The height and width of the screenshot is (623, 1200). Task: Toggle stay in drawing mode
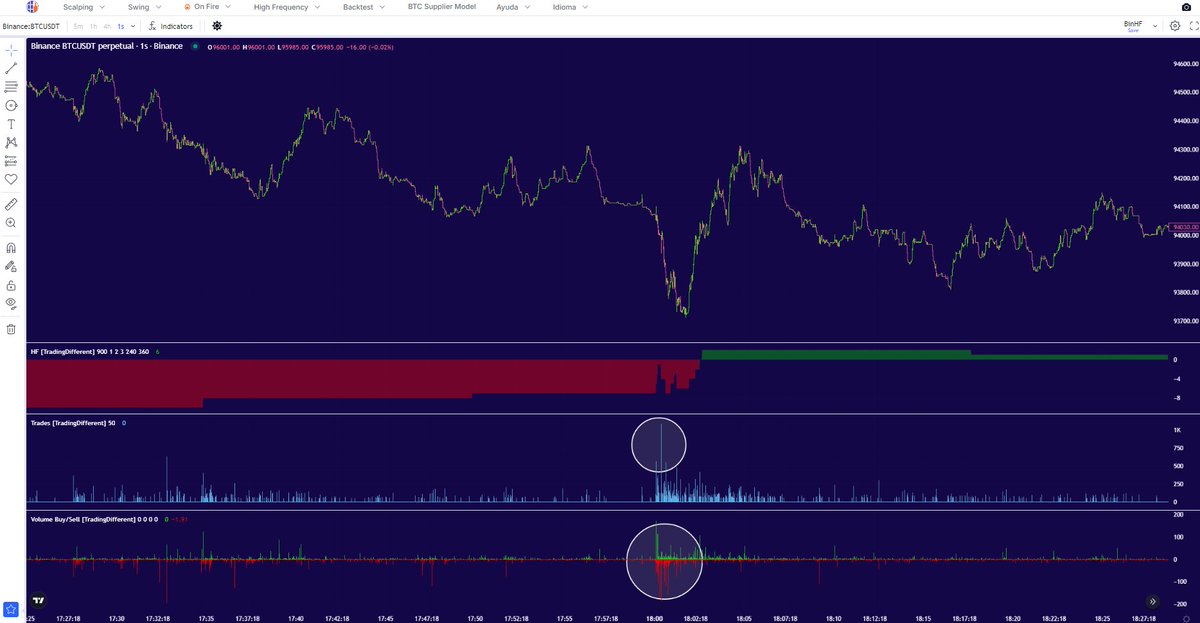pyautogui.click(x=11, y=266)
